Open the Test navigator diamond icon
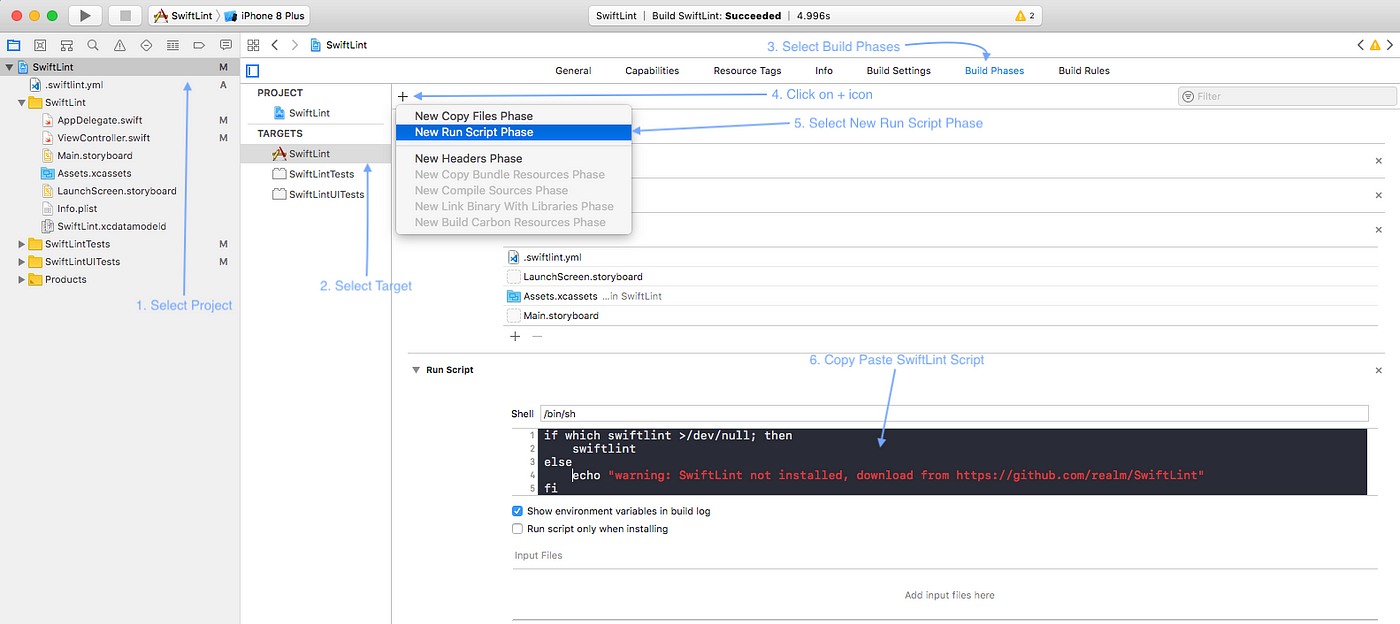1400x624 pixels. coord(146,45)
